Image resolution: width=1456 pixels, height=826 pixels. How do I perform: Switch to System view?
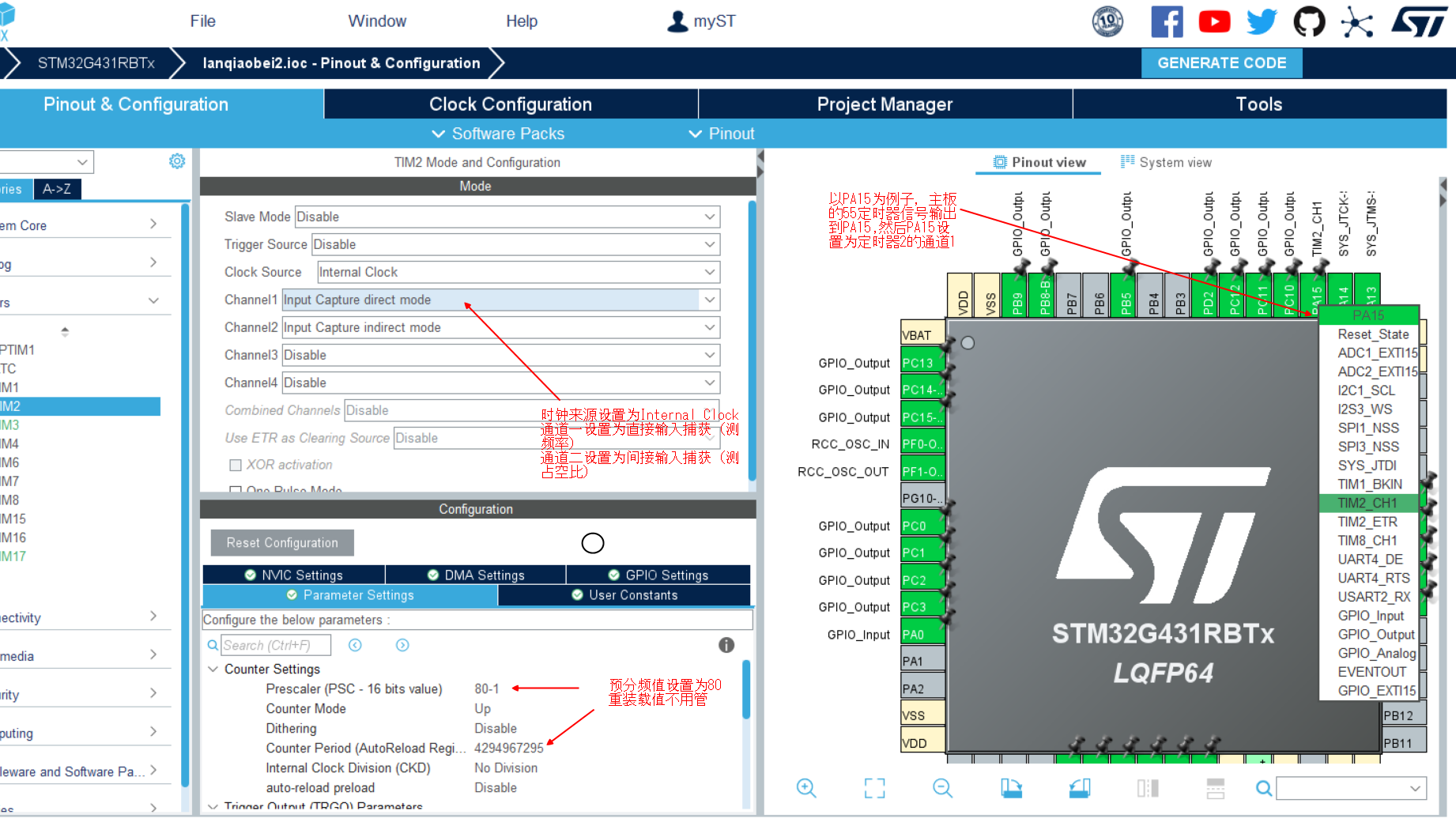coord(1166,162)
